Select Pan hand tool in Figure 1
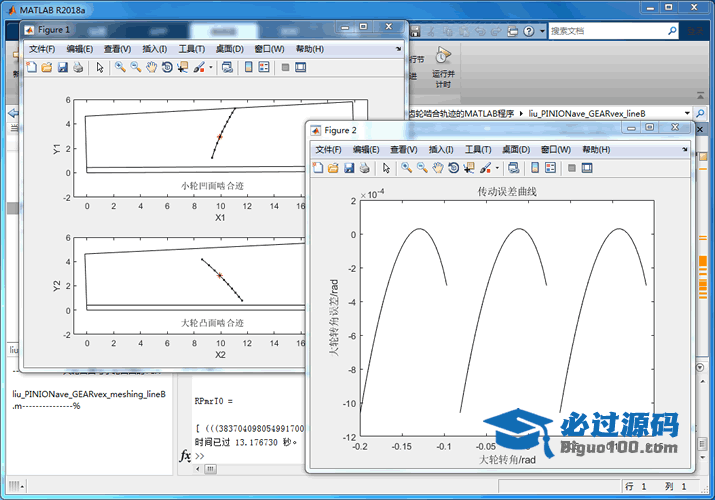 point(151,67)
